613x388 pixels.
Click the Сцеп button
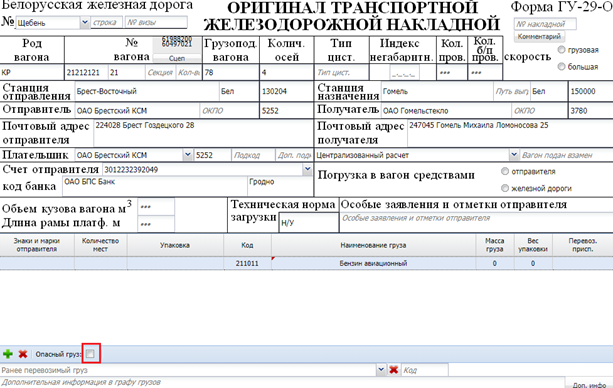pos(177,58)
